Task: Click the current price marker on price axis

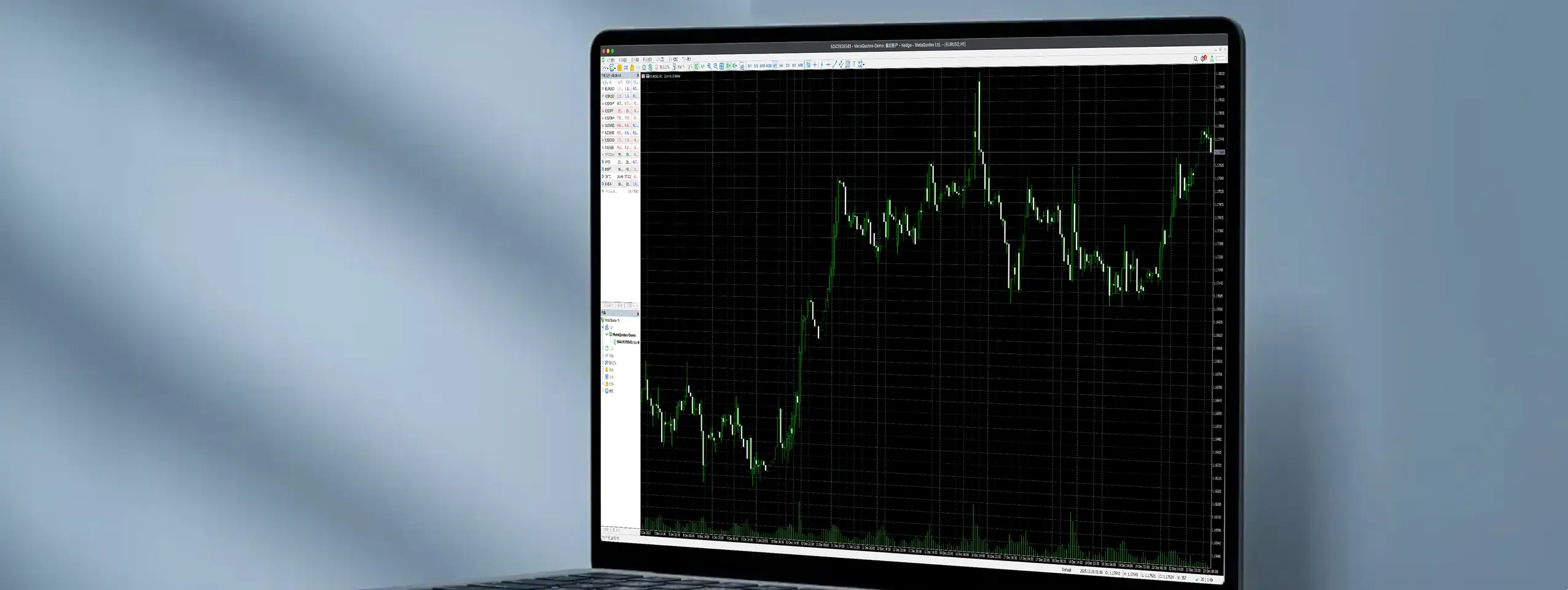Action: (1220, 152)
